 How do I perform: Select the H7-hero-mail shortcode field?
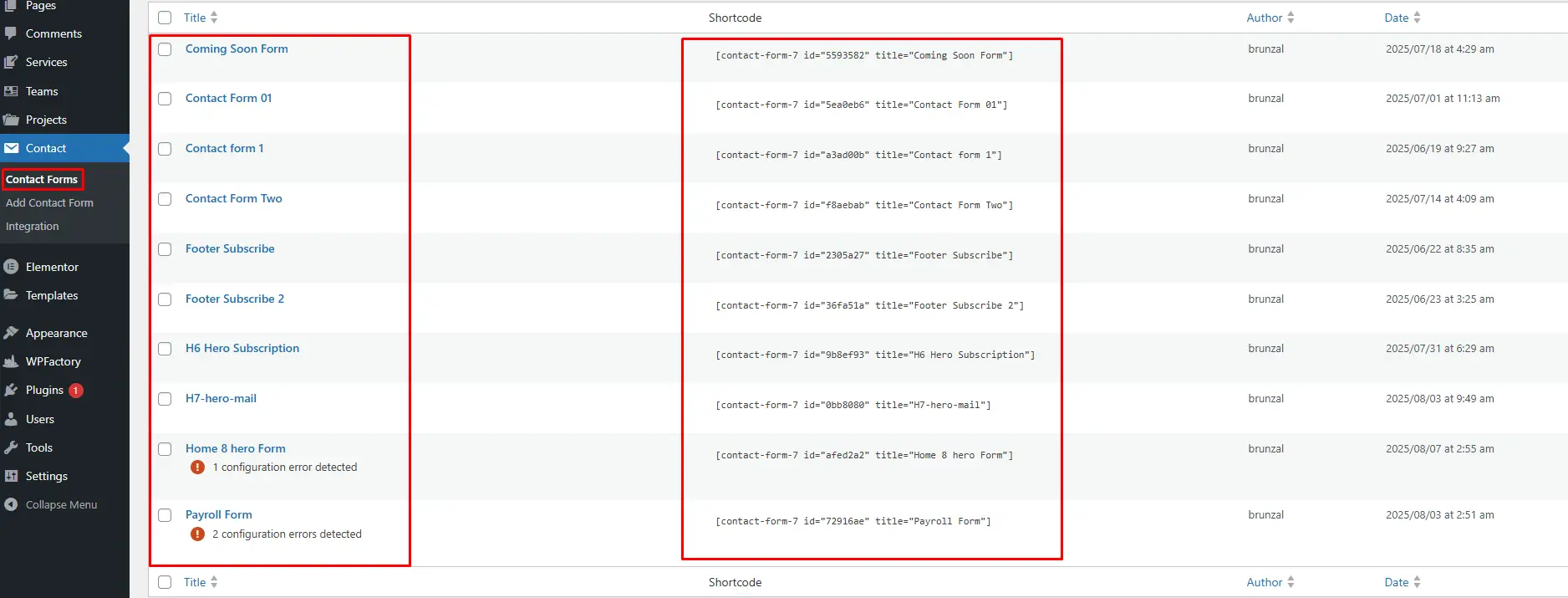pyautogui.click(x=853, y=405)
